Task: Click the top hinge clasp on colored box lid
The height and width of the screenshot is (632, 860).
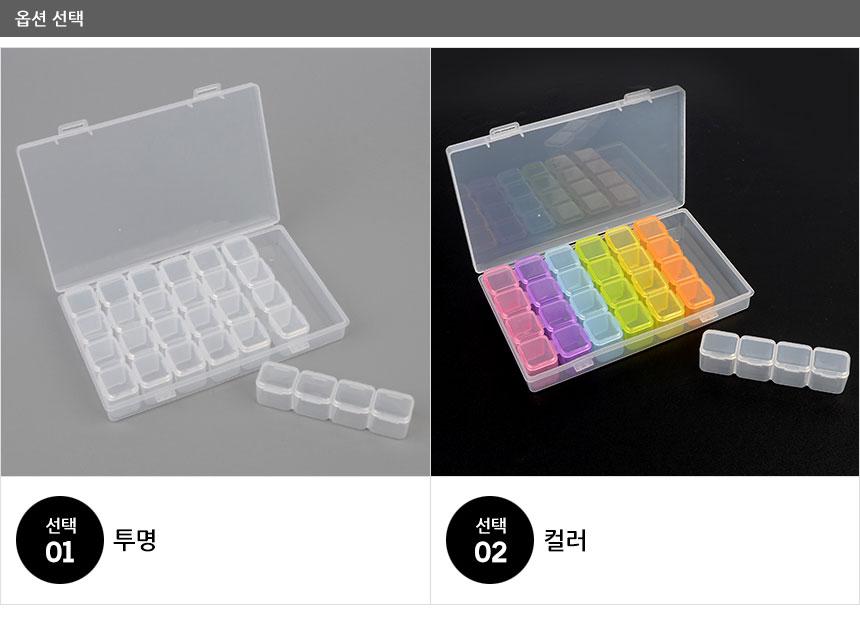Action: [638, 97]
